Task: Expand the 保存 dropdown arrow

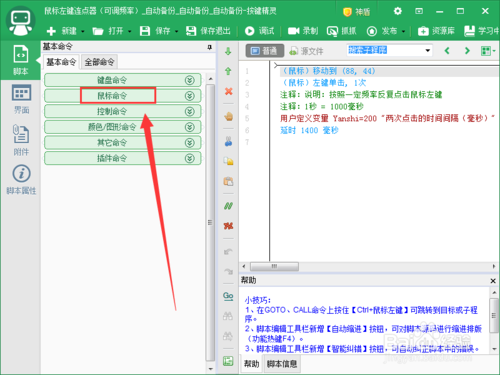Action: coord(176,32)
